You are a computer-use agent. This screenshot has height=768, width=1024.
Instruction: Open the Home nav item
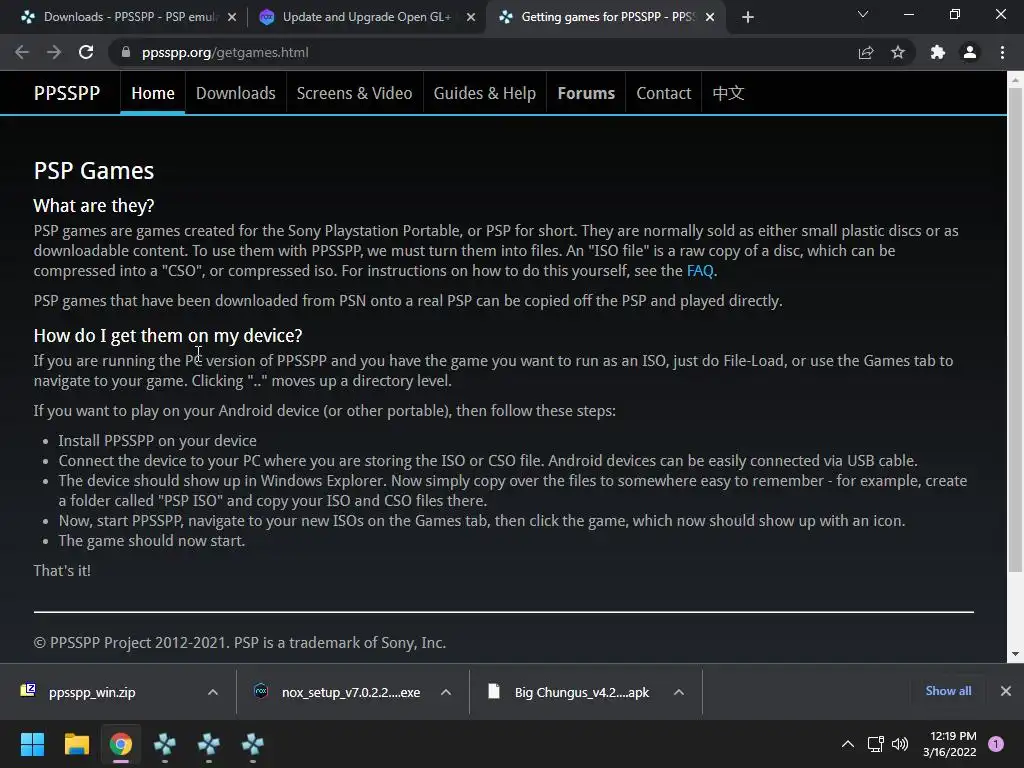153,93
